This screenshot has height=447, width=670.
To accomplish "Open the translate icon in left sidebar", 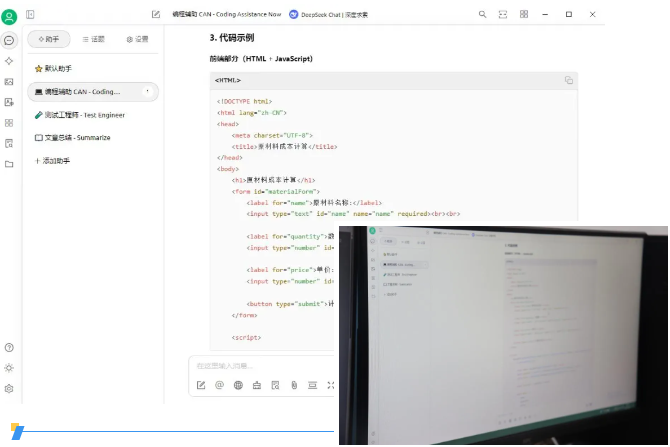I will point(9,102).
